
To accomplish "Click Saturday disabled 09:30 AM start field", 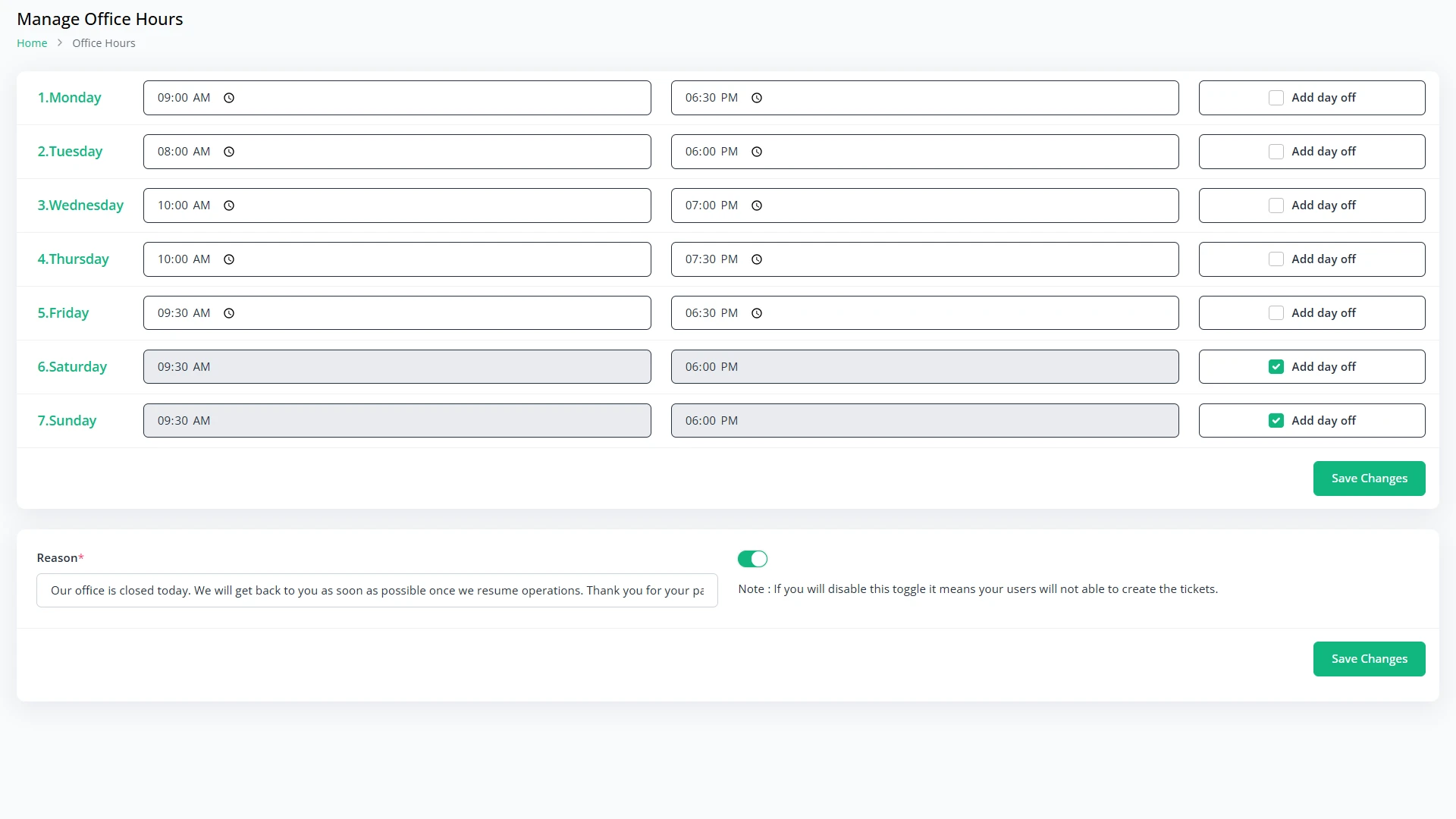I will pos(397,367).
